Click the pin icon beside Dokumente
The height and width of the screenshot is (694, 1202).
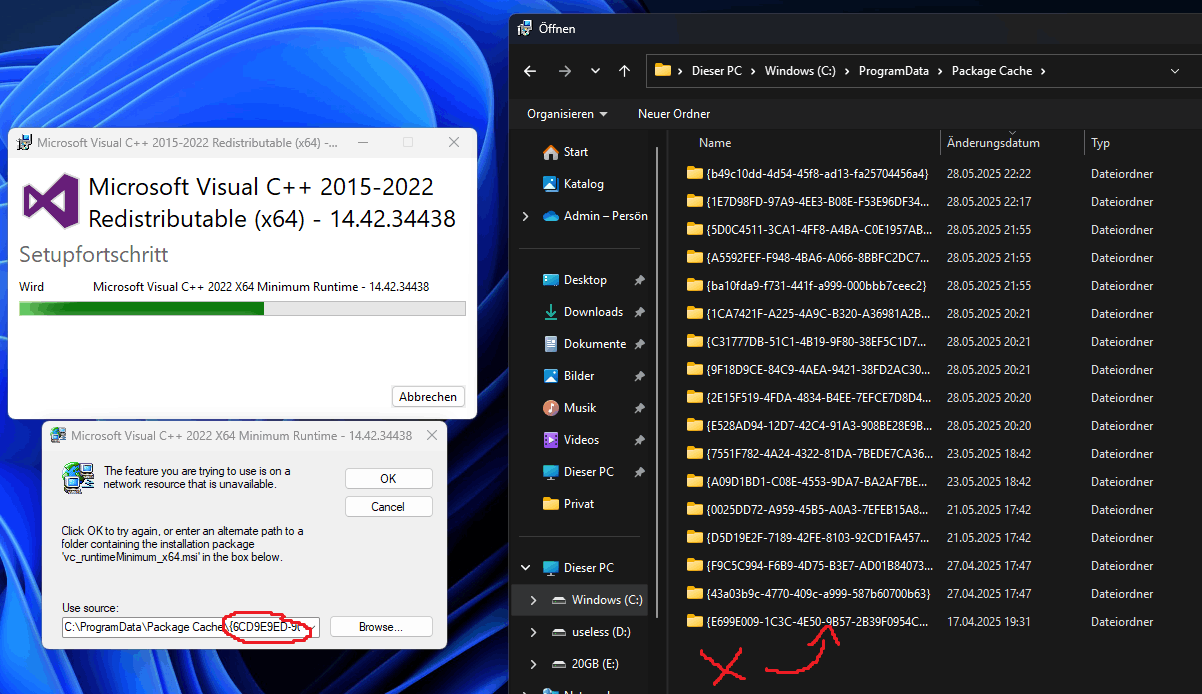pyautogui.click(x=639, y=344)
